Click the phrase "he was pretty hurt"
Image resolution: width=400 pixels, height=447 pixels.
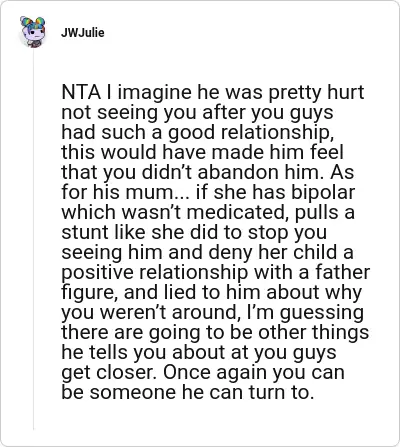(281, 92)
